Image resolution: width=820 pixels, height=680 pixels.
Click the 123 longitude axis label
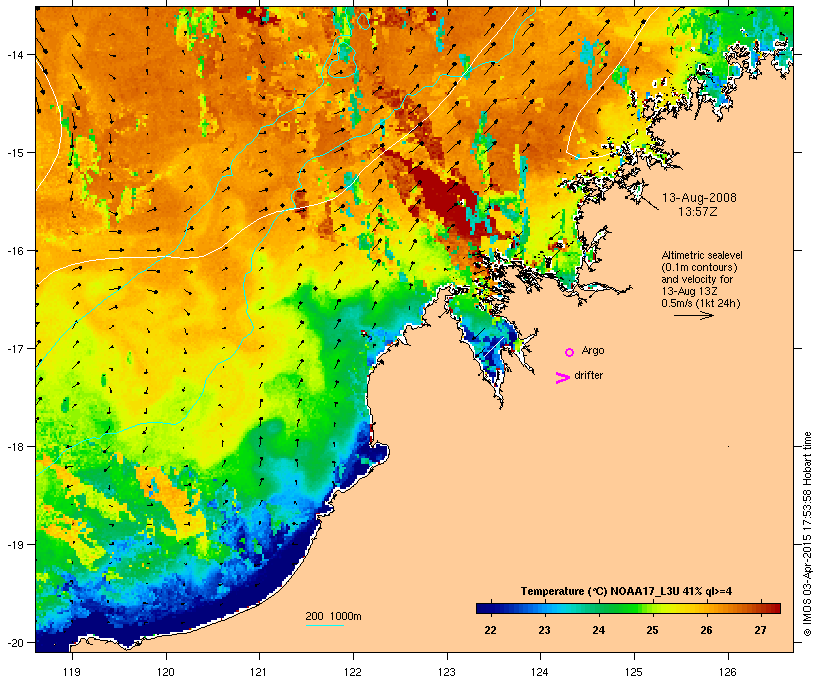point(447,672)
